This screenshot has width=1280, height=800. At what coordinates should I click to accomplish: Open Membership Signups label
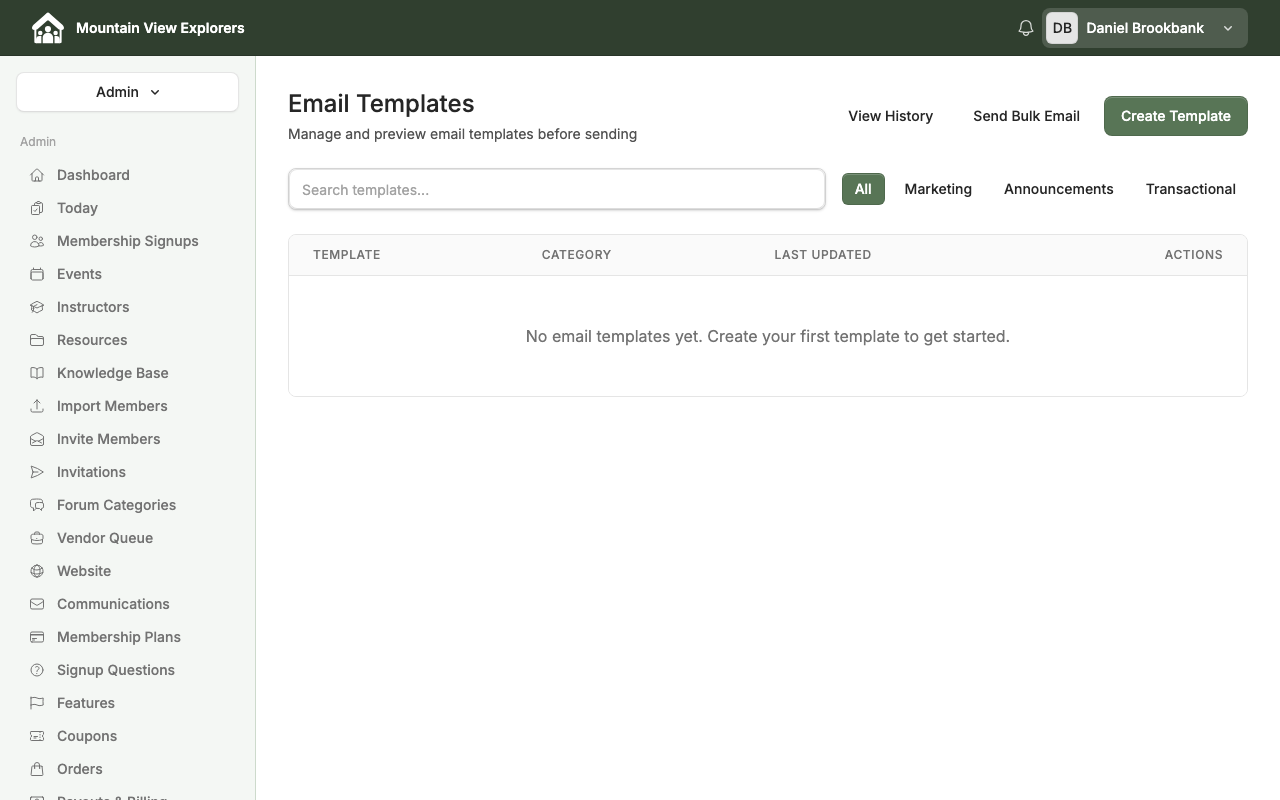128,241
